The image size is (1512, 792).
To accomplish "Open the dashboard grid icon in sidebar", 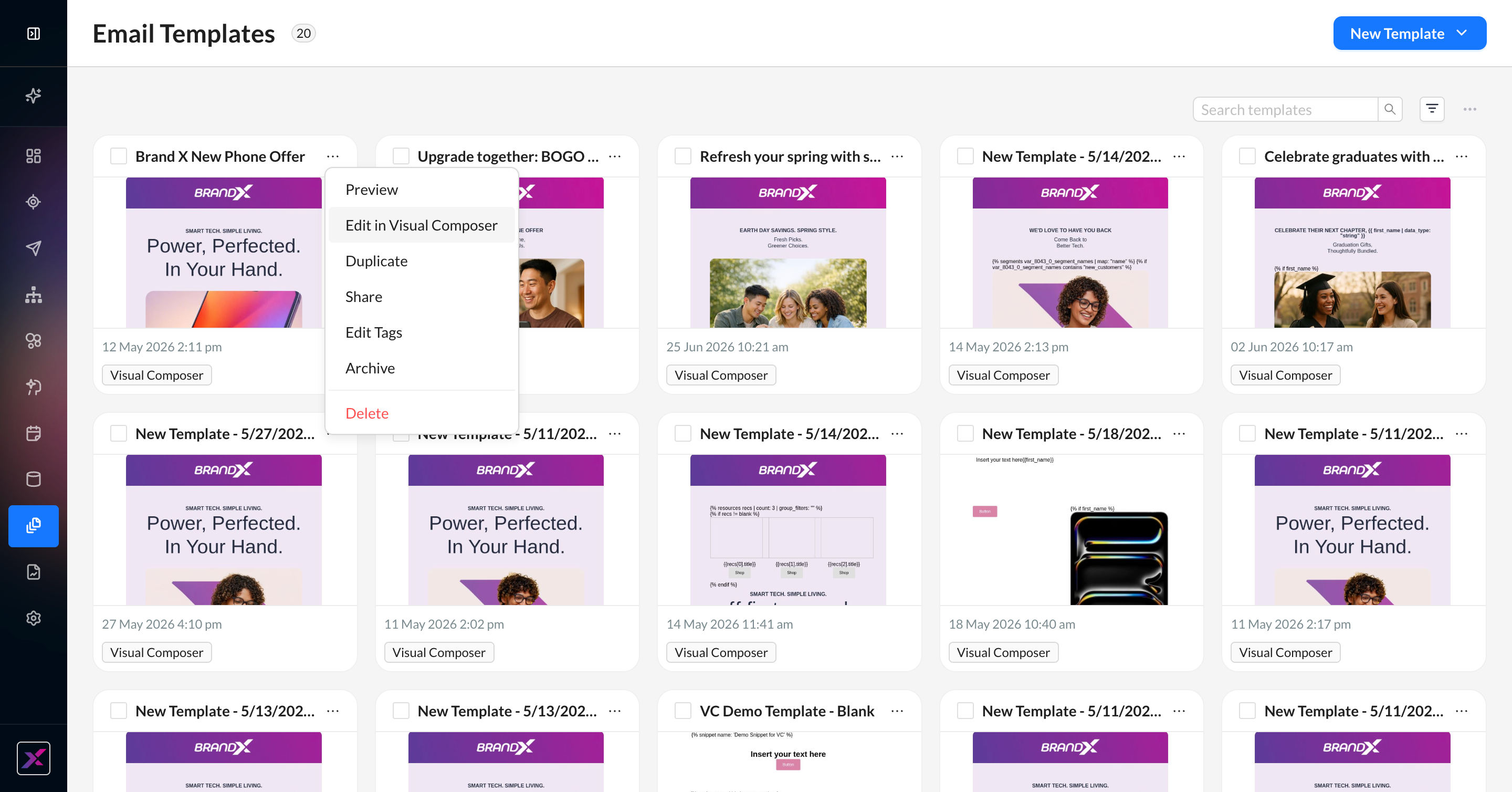I will click(x=34, y=156).
